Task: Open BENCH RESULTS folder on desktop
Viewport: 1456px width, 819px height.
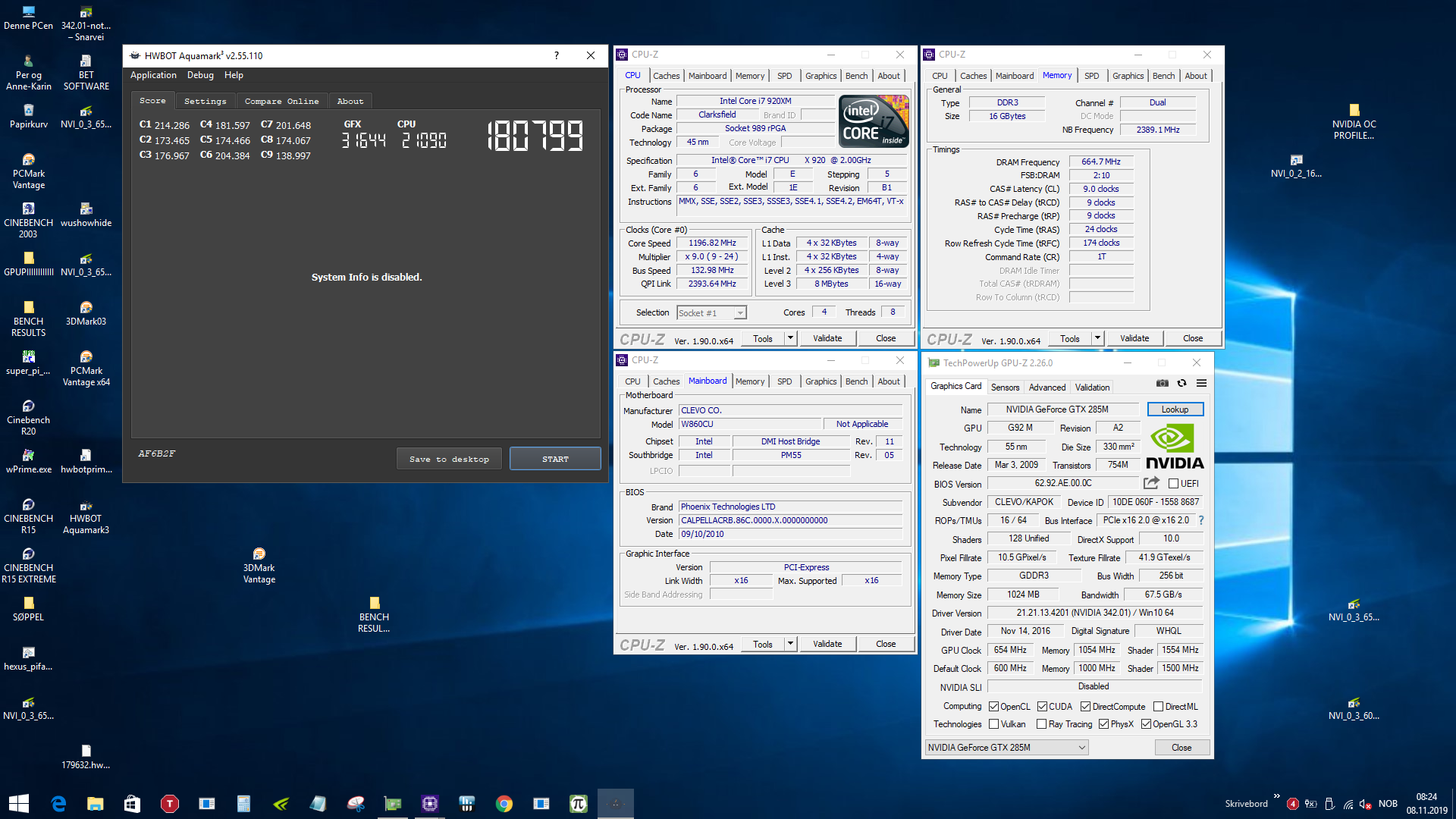Action: pos(29,318)
